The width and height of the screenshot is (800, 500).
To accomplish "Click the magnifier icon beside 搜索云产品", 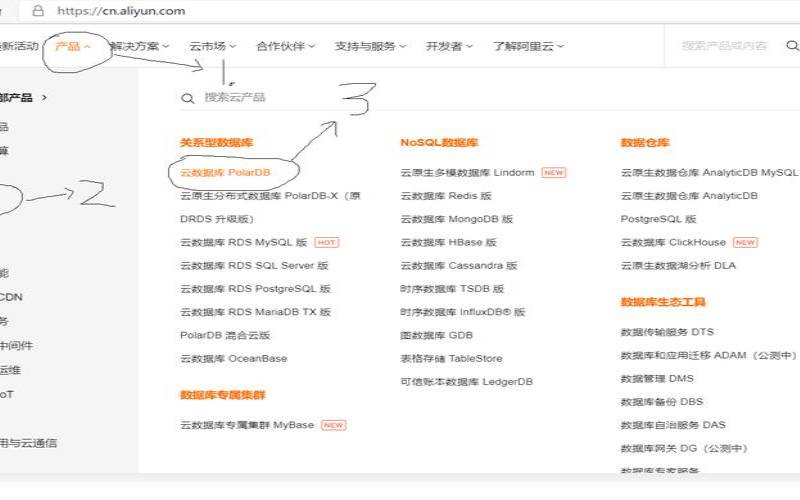I will pyautogui.click(x=188, y=98).
